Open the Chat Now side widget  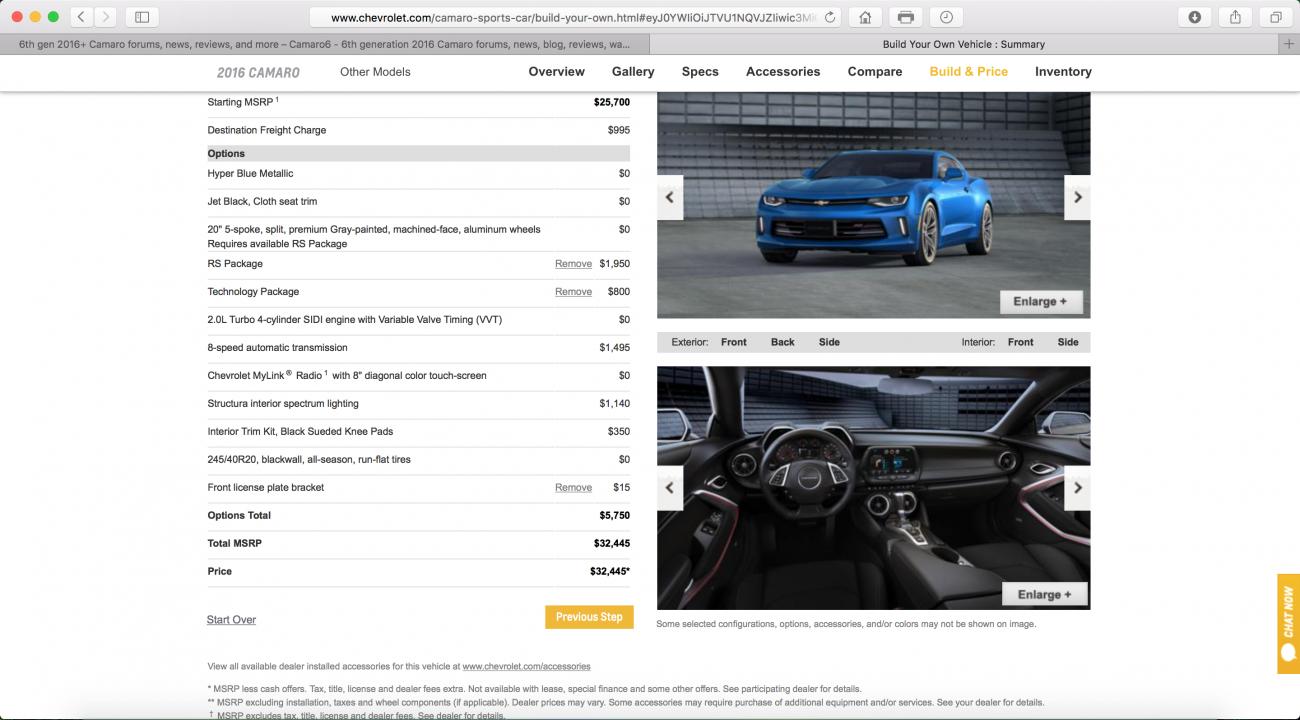pos(1288,623)
